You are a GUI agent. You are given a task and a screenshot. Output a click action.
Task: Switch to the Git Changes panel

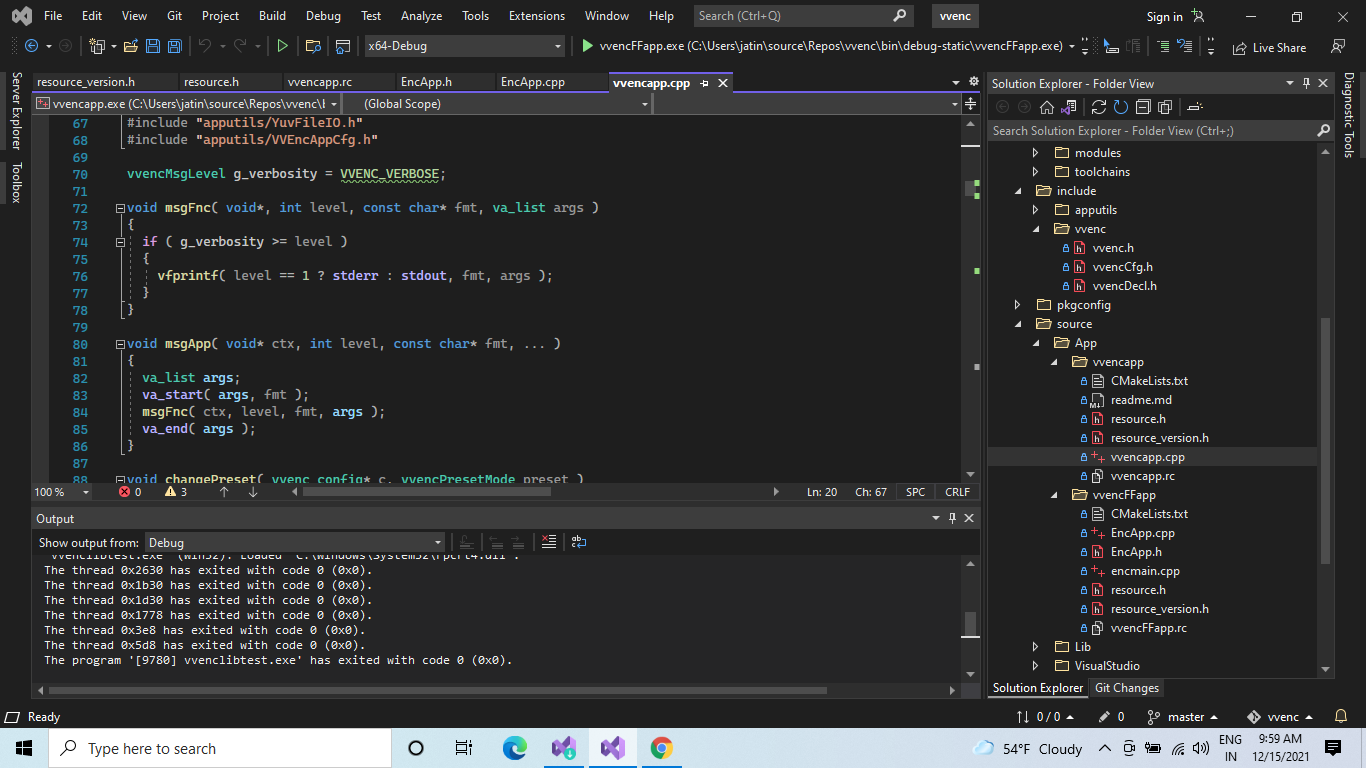(1126, 687)
